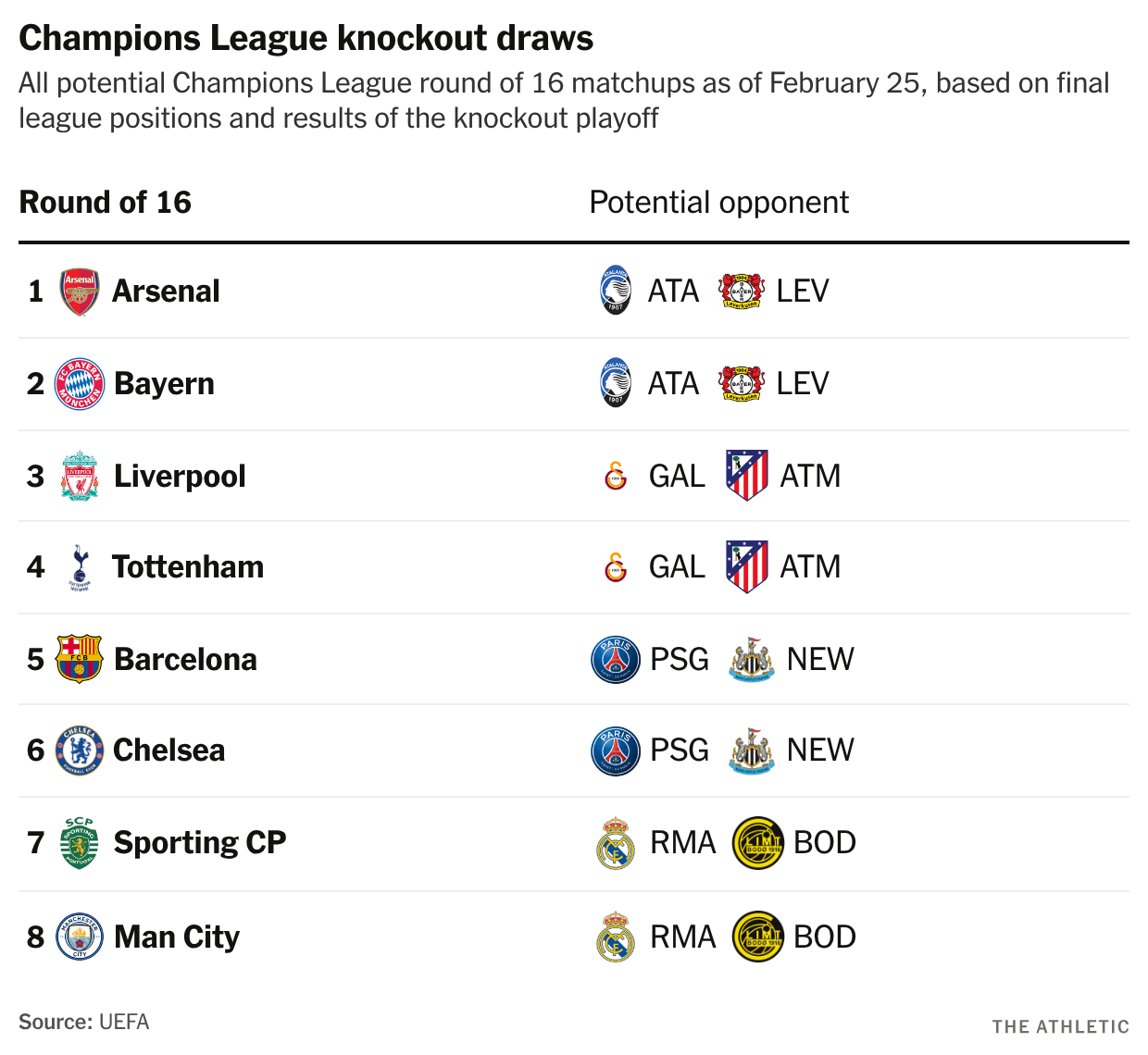Select the FC Barcelona crest
The image size is (1148, 1055).
80,659
